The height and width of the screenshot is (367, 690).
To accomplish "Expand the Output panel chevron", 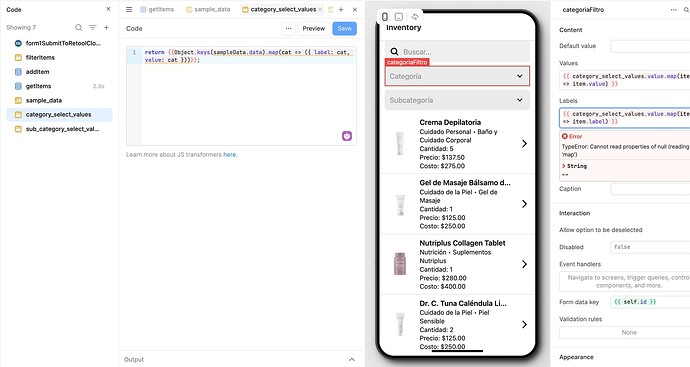I will coord(352,360).
